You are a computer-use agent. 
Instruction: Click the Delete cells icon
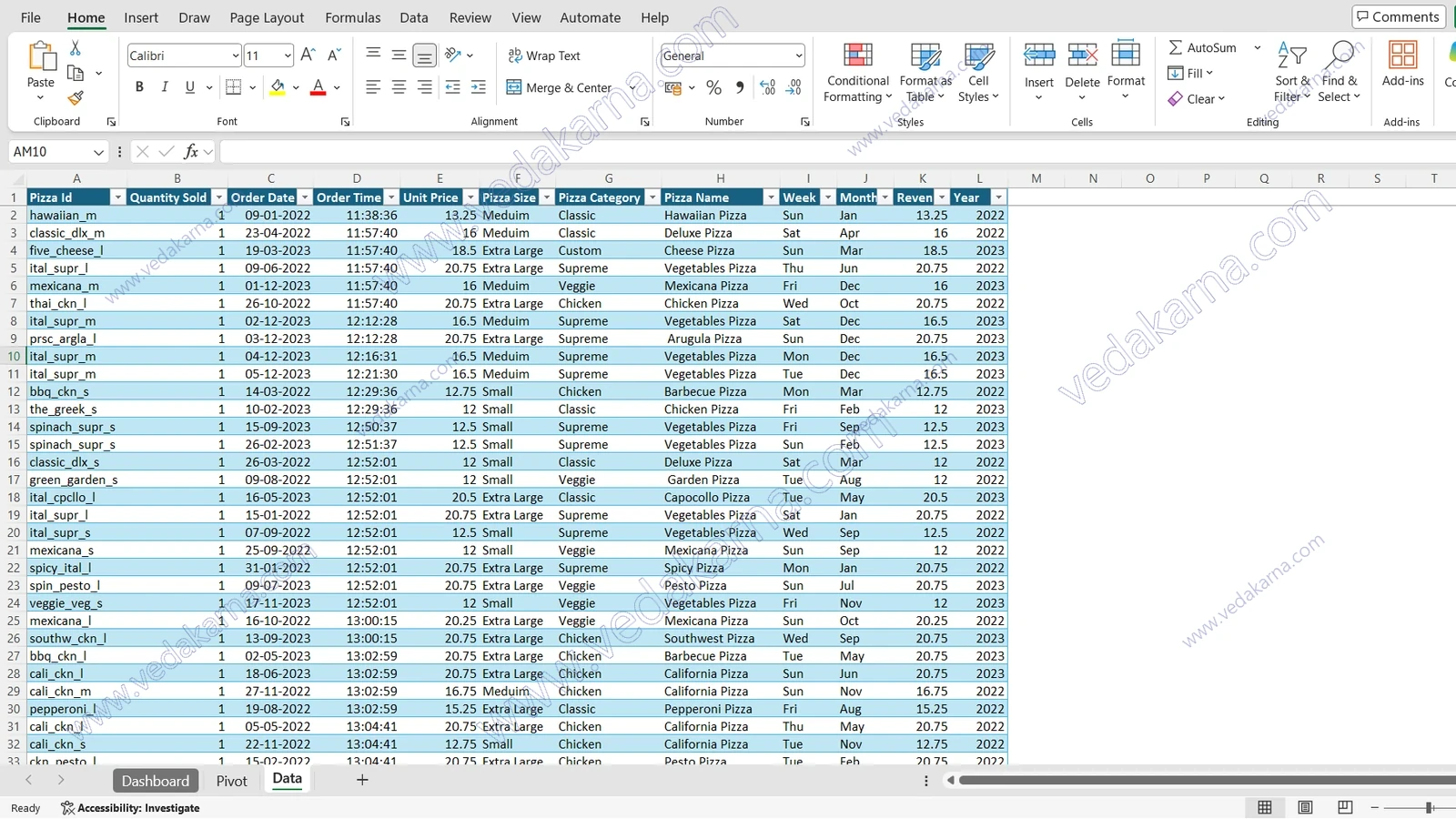point(1082,56)
